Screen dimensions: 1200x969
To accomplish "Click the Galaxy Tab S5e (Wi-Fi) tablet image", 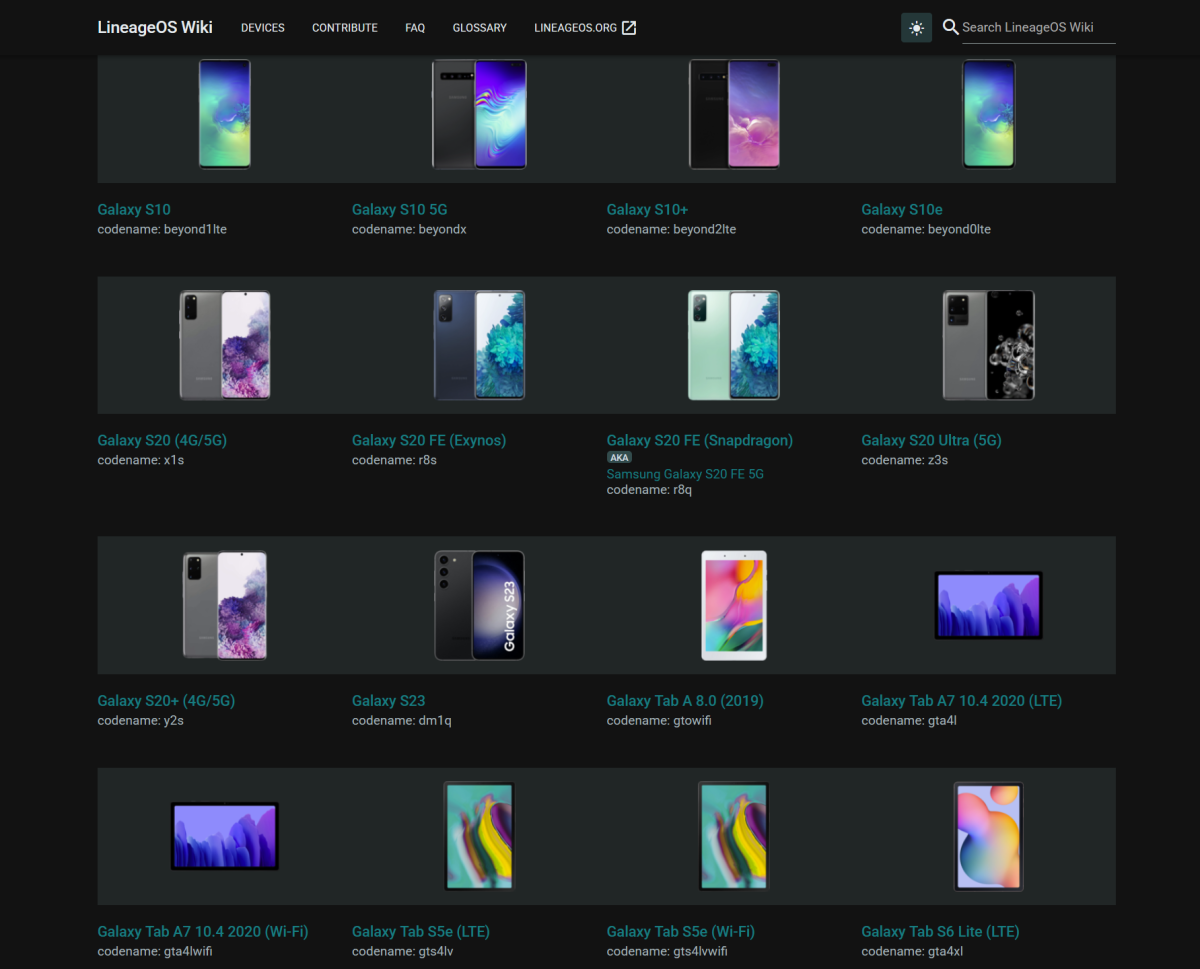I will 734,836.
